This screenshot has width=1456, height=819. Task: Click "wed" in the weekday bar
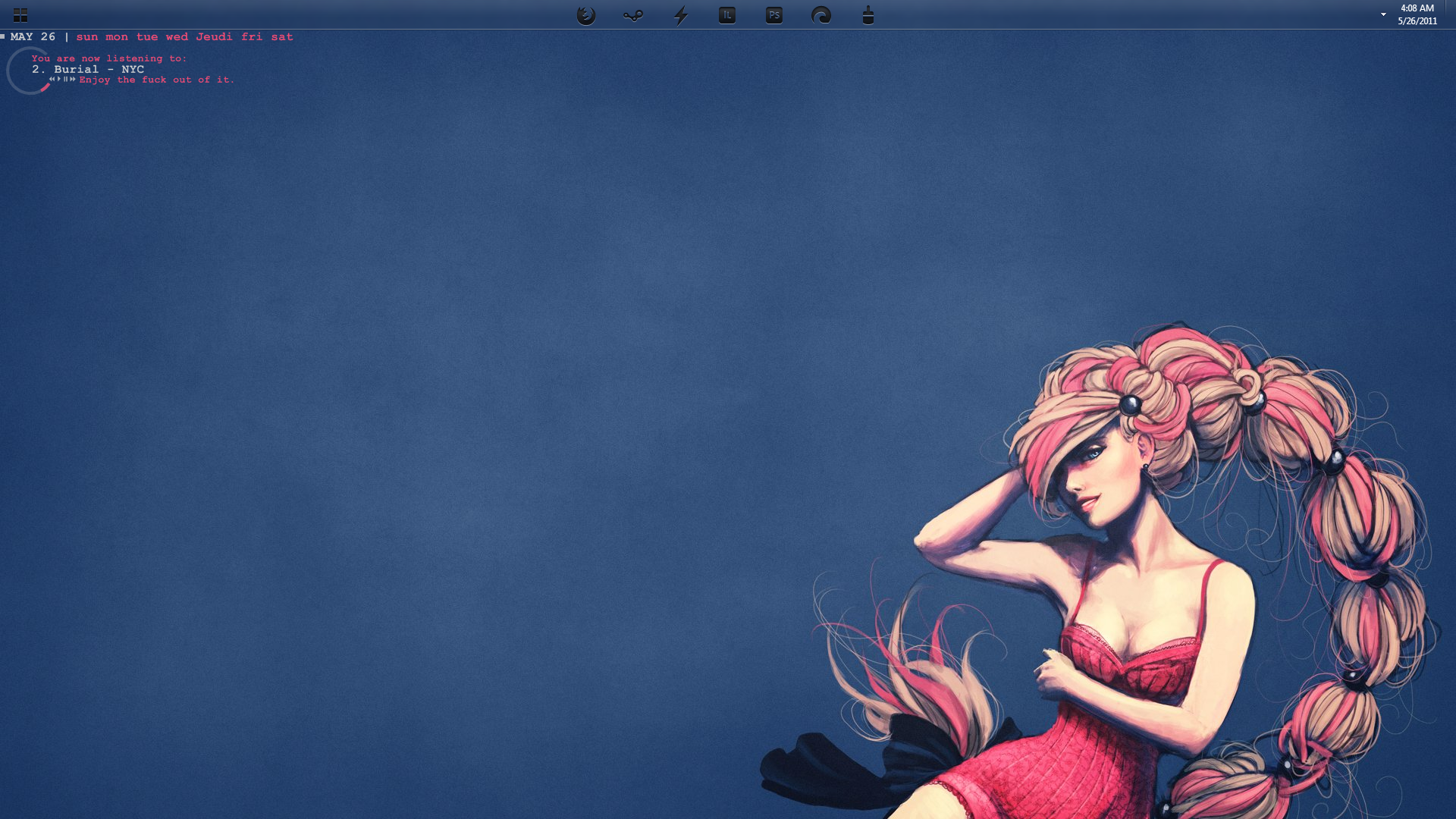(177, 36)
